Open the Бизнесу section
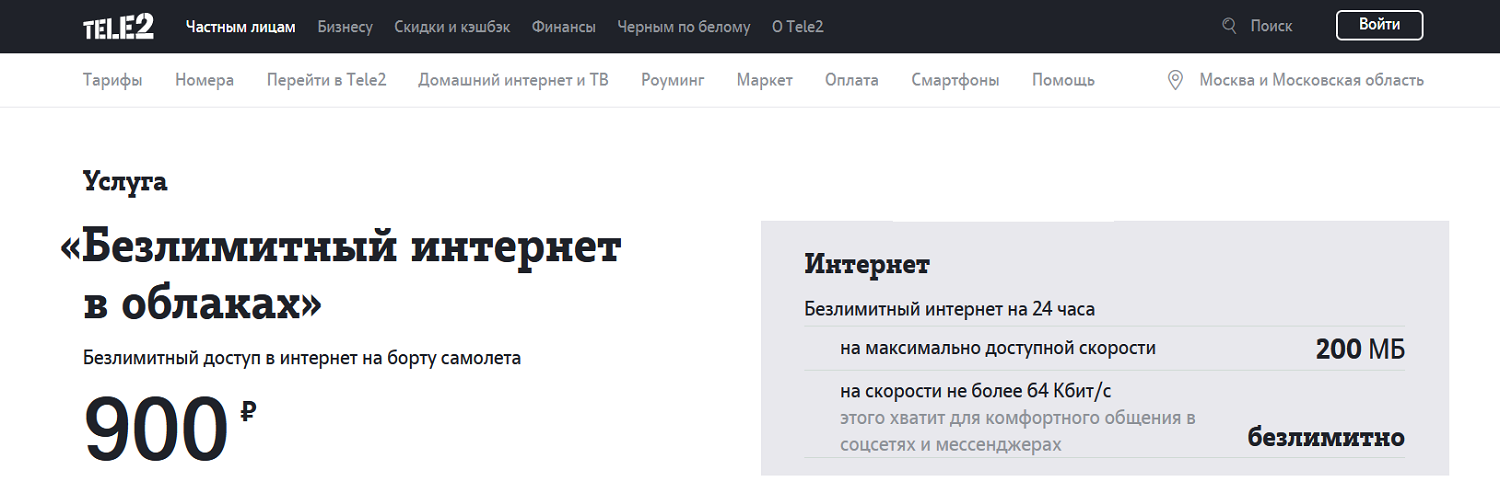Screen dimensions: 1500x493 [x=345, y=27]
